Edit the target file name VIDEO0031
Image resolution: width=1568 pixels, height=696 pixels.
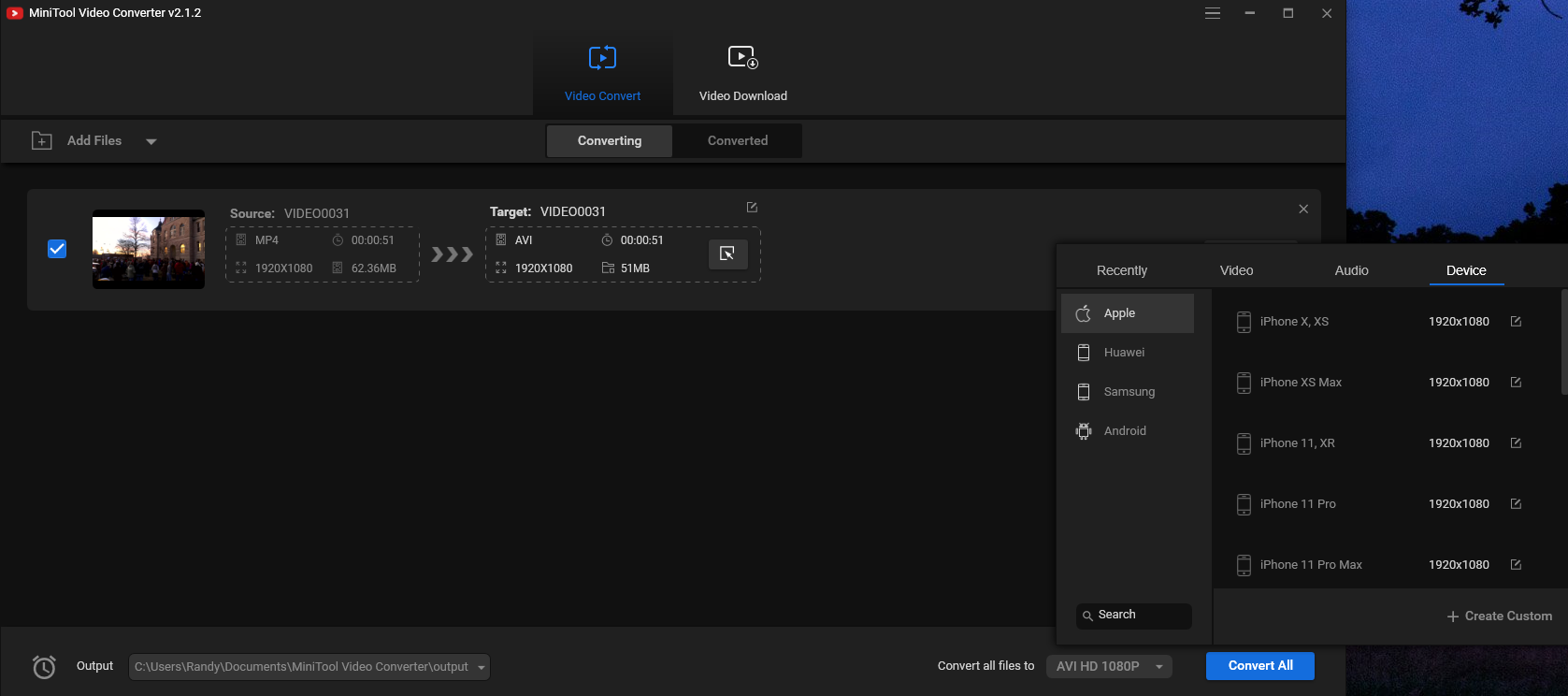pyautogui.click(x=752, y=208)
